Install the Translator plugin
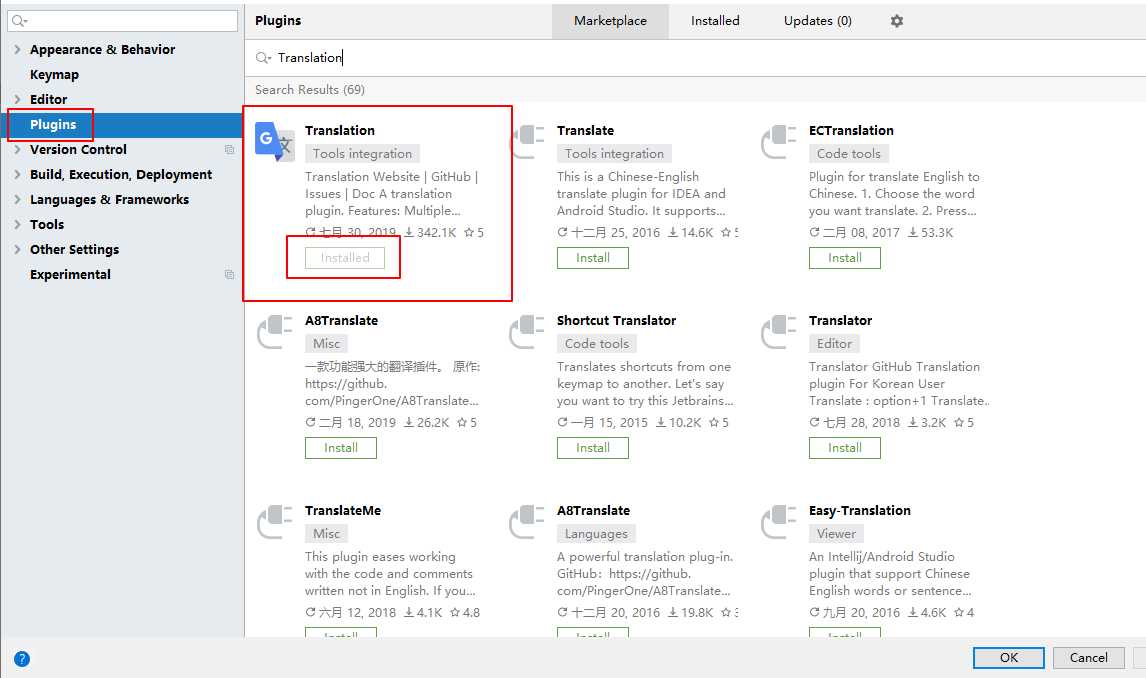The image size is (1146, 678). pyautogui.click(x=845, y=448)
